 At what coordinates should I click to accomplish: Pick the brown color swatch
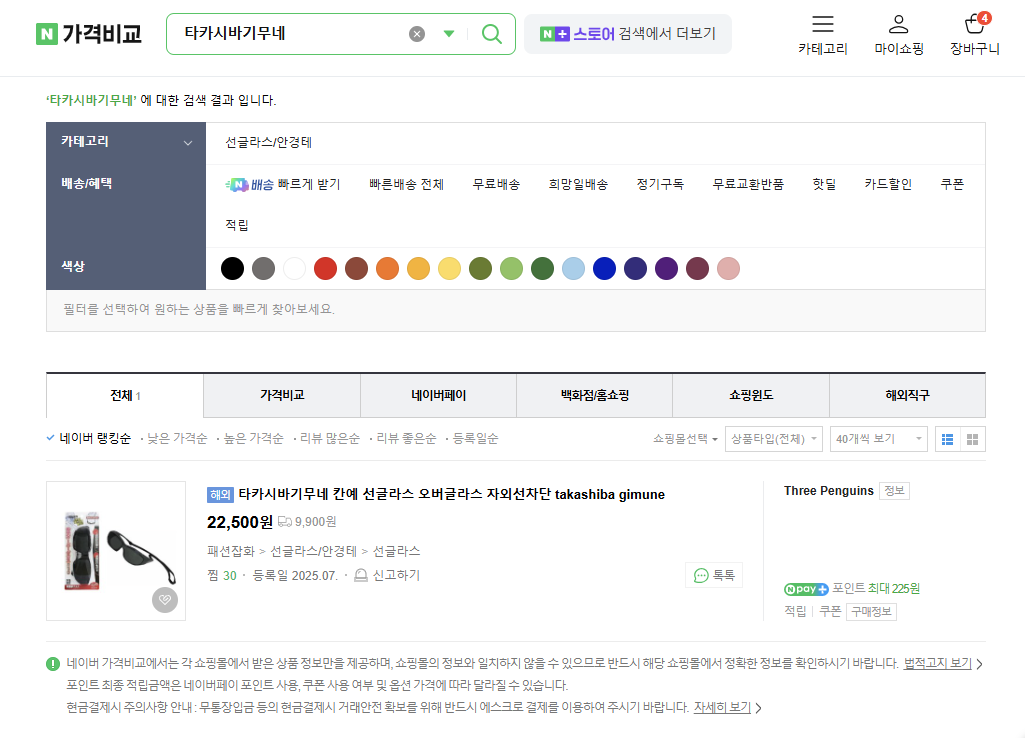(356, 269)
